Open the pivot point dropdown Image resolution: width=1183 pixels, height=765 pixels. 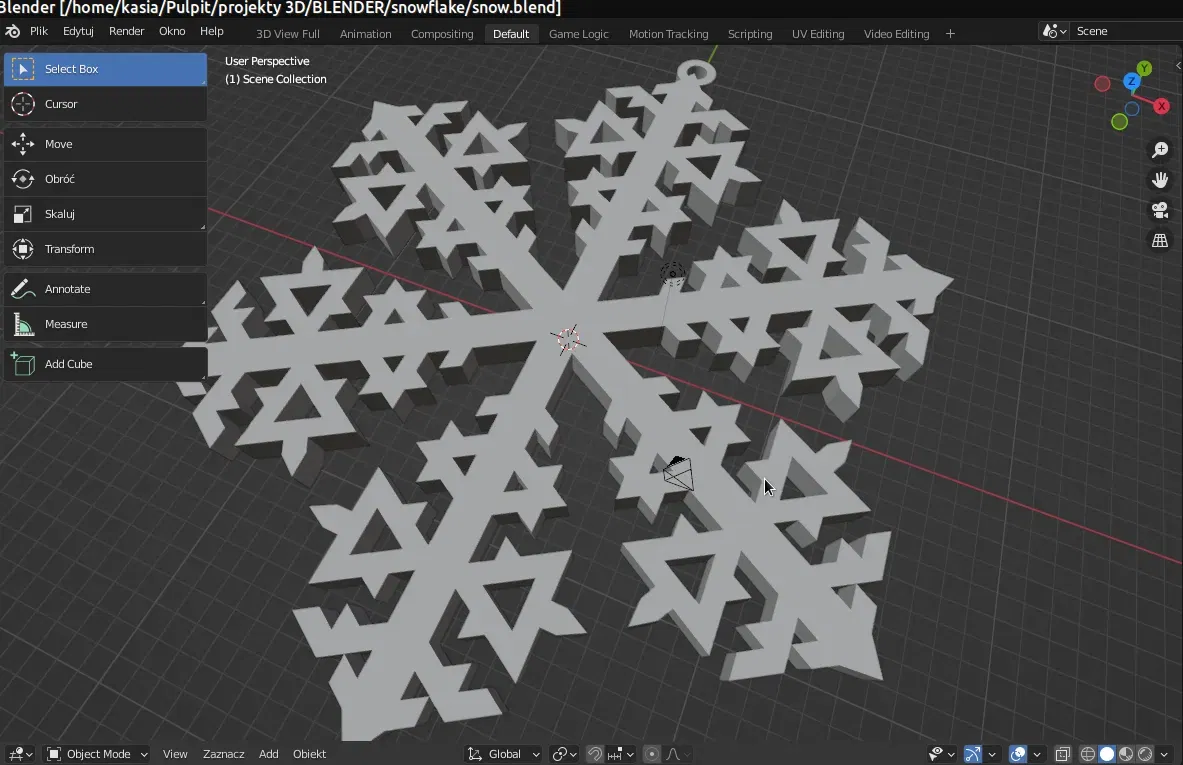click(x=564, y=754)
